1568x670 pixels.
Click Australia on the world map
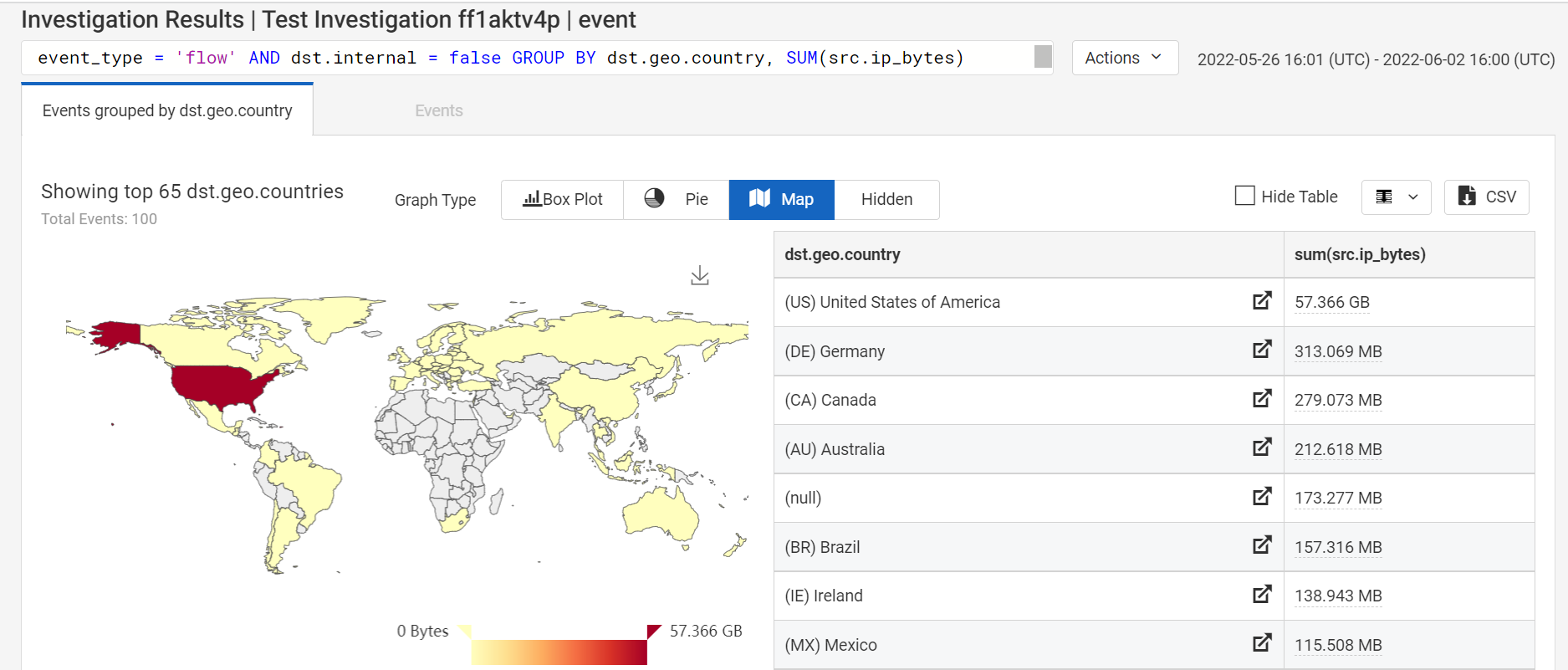[662, 512]
